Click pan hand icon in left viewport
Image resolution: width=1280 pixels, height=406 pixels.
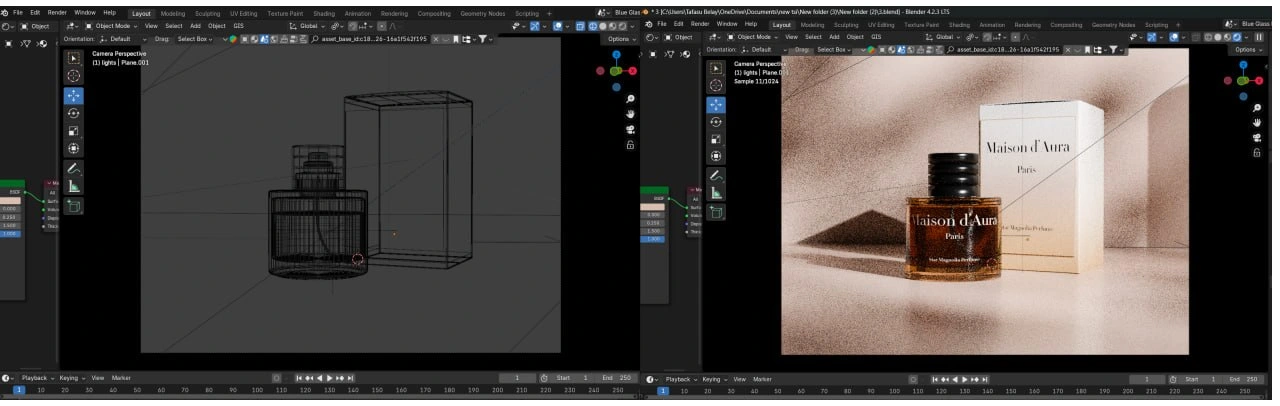[x=630, y=115]
